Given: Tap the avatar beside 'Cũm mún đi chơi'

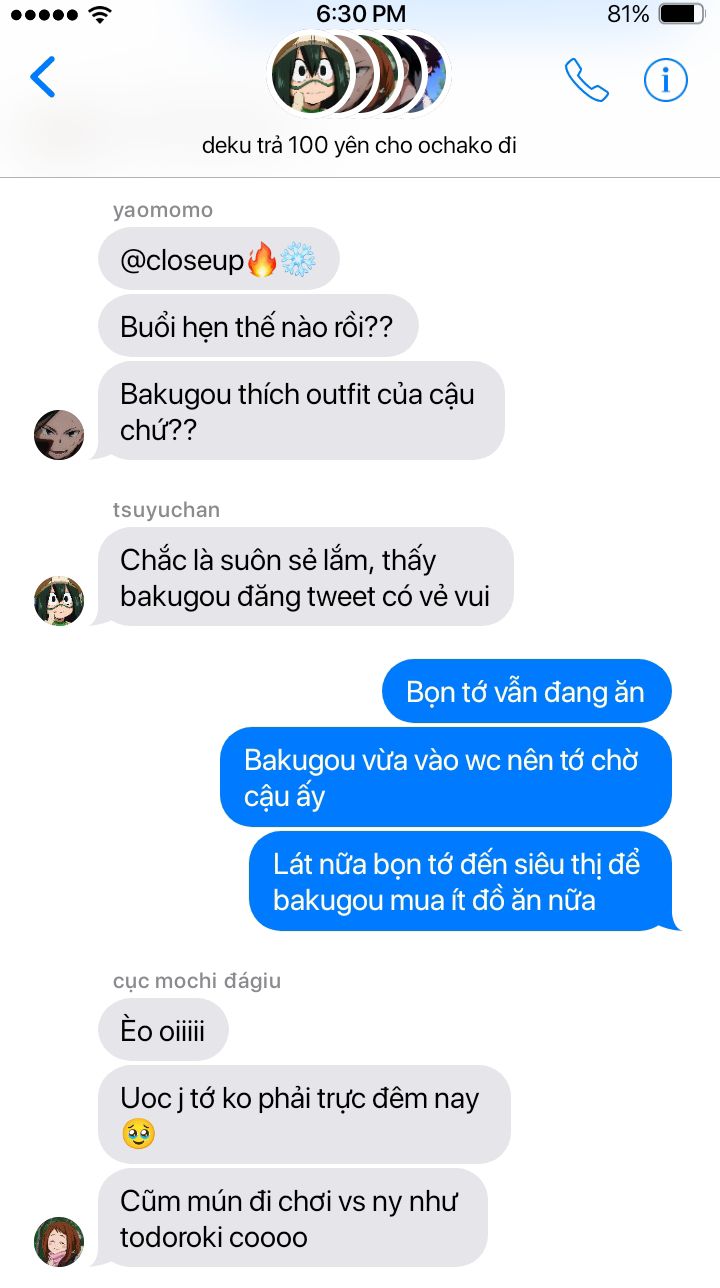Looking at the screenshot, I should click(x=59, y=1242).
